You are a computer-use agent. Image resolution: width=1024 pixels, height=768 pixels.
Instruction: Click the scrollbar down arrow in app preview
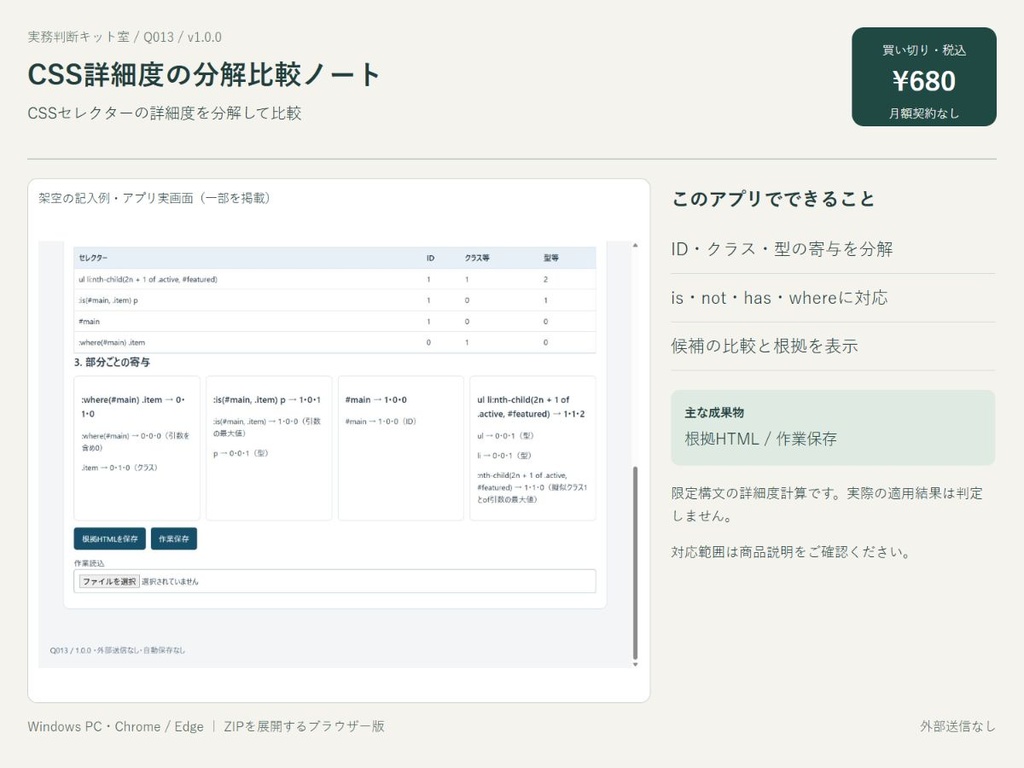tap(635, 664)
